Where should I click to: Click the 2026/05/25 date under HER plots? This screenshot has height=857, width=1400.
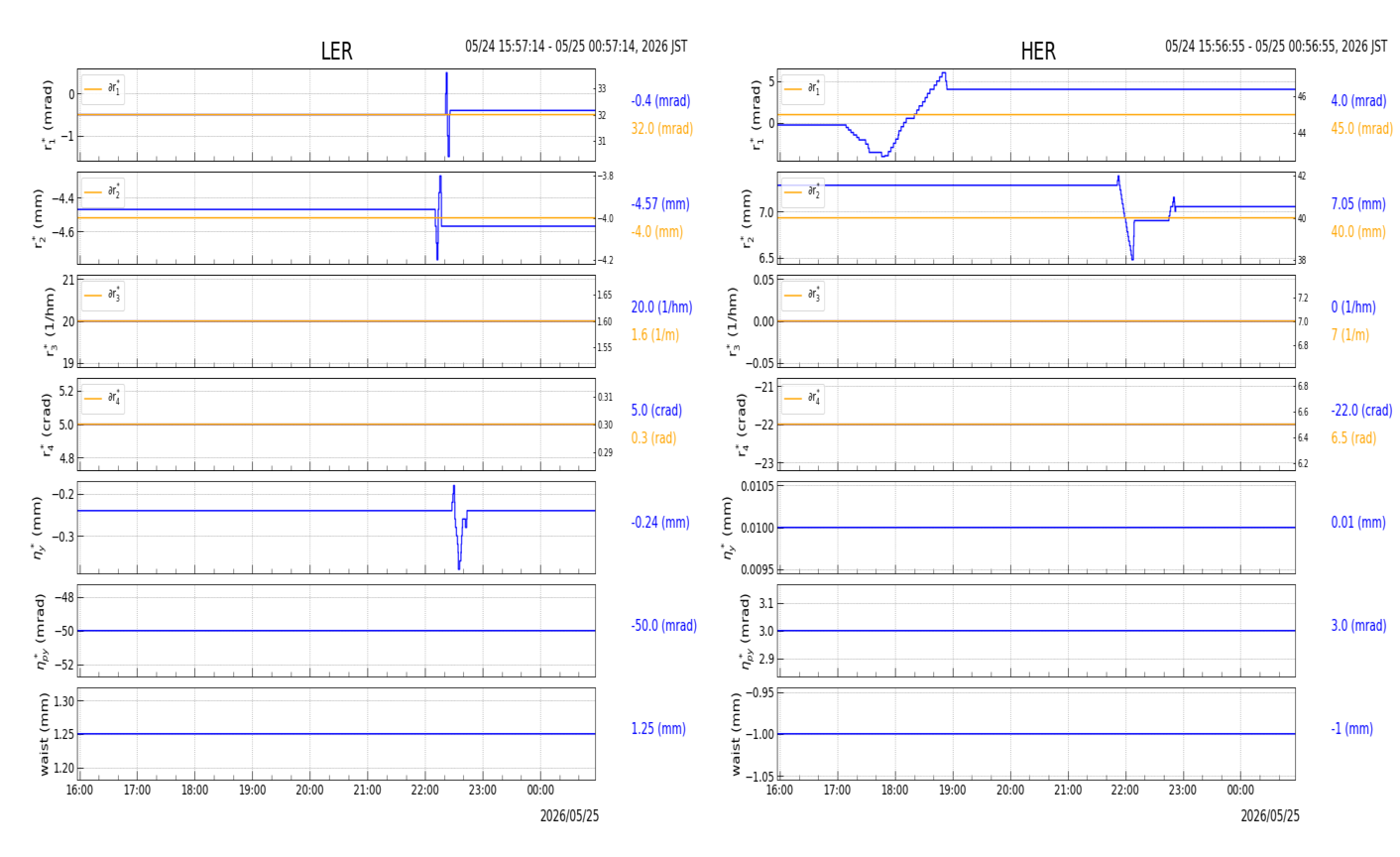1269,815
